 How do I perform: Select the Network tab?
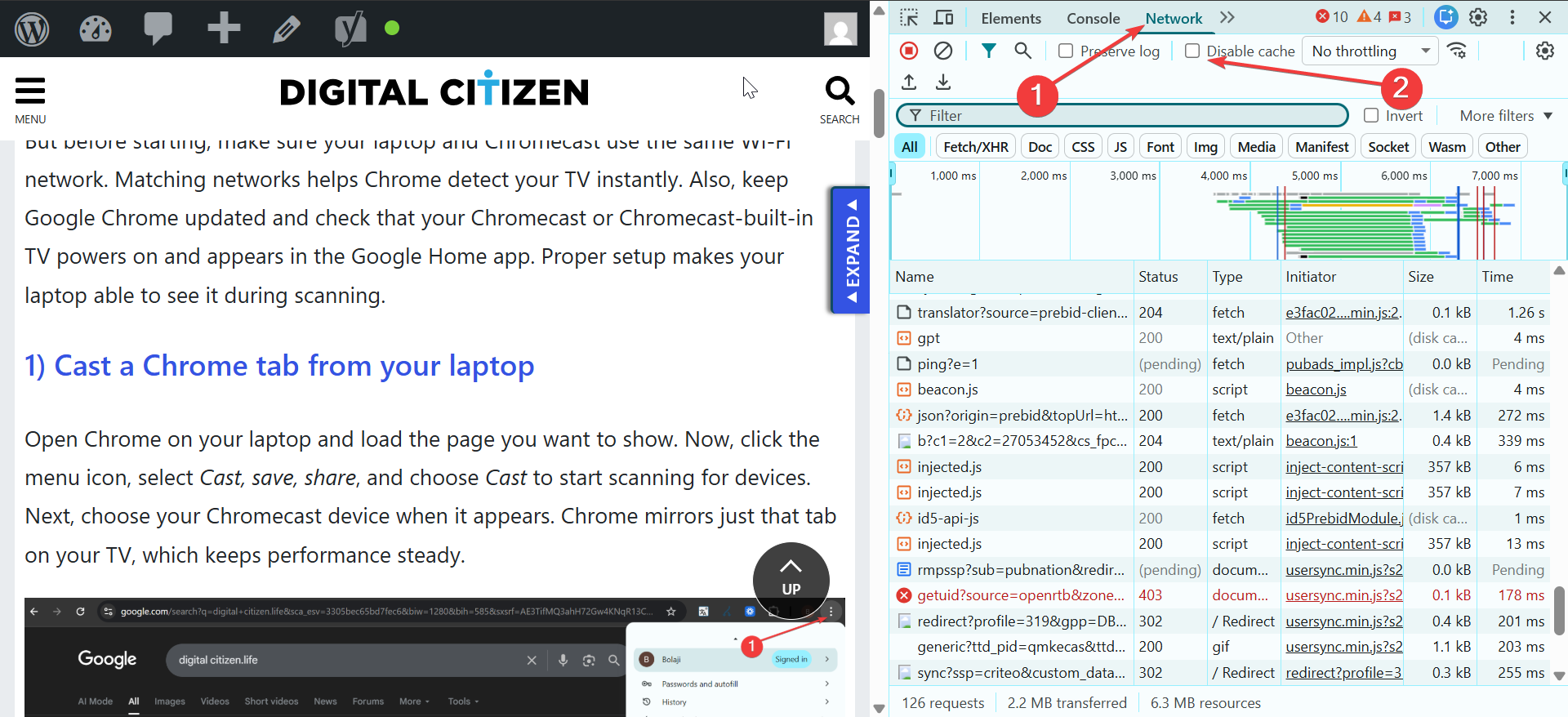(x=1174, y=18)
